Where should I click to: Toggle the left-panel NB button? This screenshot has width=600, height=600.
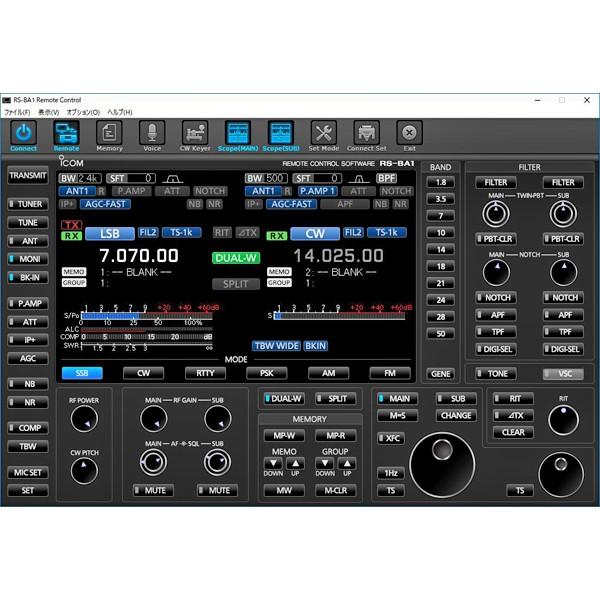click(28, 384)
